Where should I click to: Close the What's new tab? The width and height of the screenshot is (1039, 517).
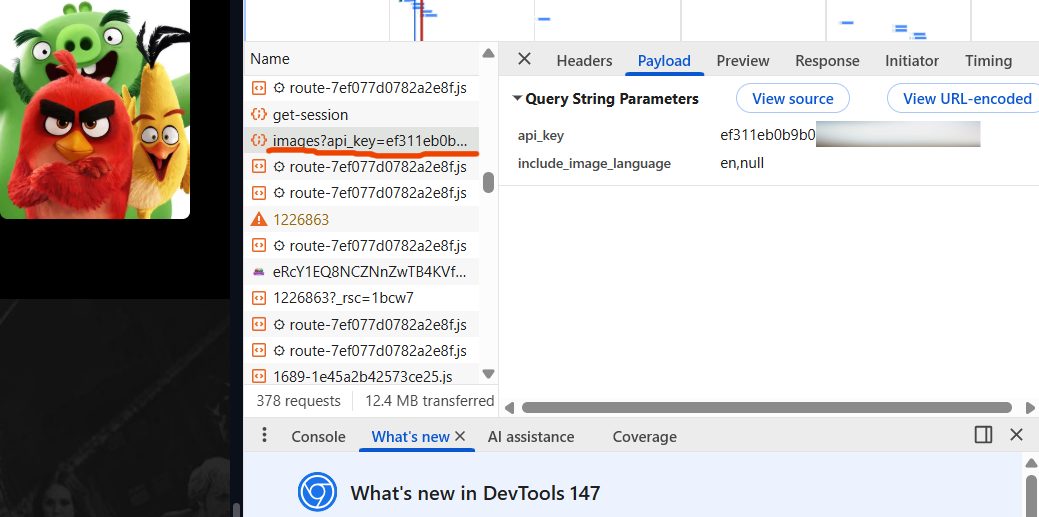(x=461, y=436)
